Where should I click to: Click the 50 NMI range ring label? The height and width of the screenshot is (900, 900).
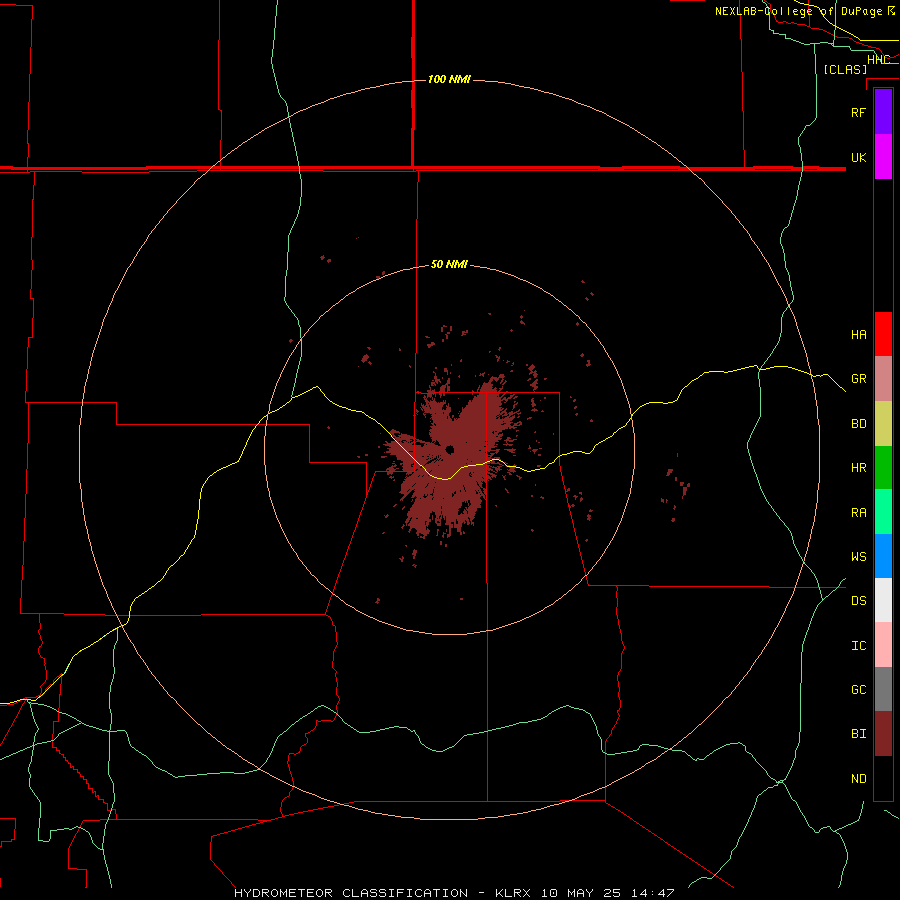click(449, 264)
